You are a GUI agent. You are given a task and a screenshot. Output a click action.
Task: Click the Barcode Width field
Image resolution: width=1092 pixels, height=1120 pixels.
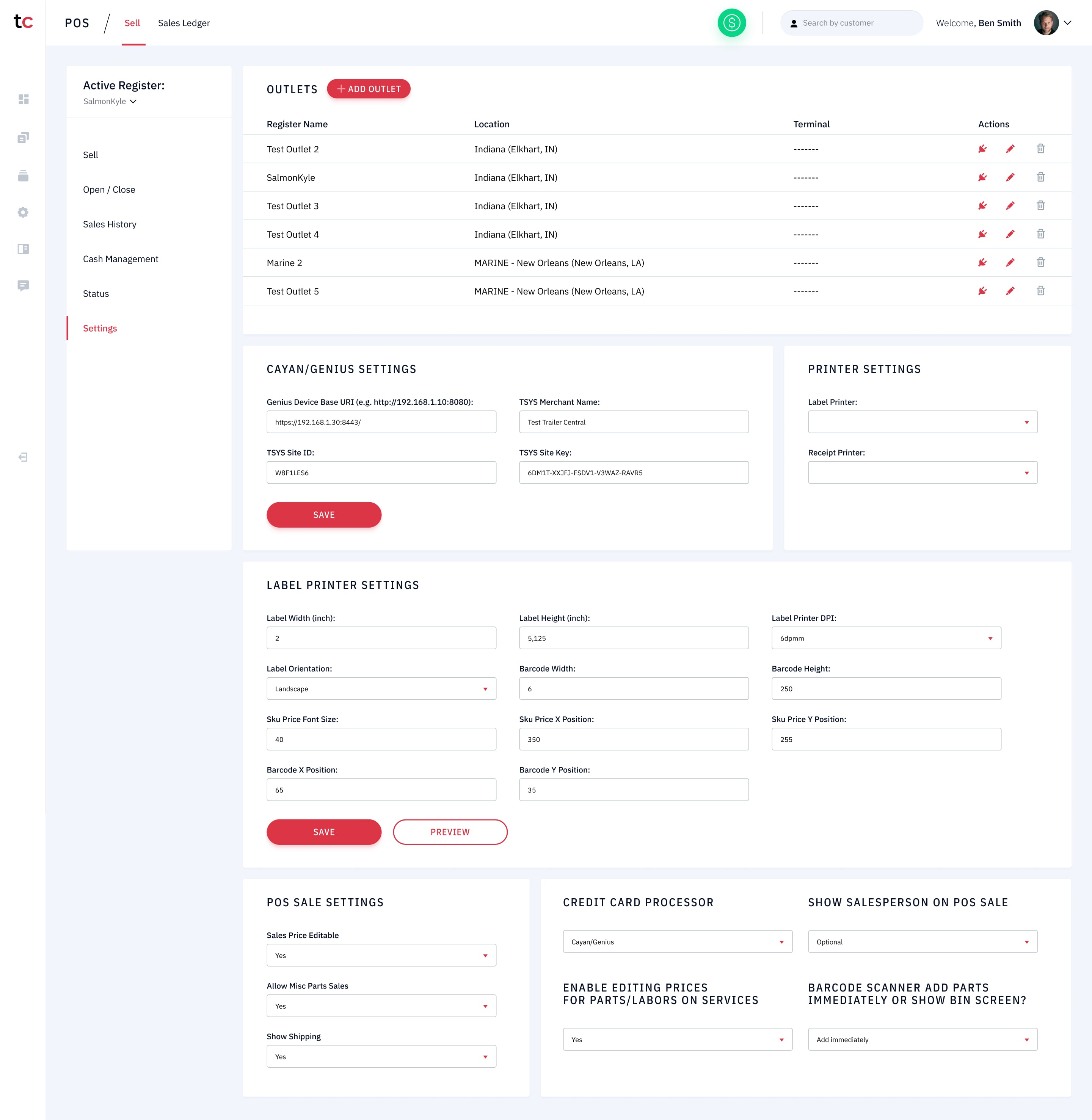click(634, 688)
